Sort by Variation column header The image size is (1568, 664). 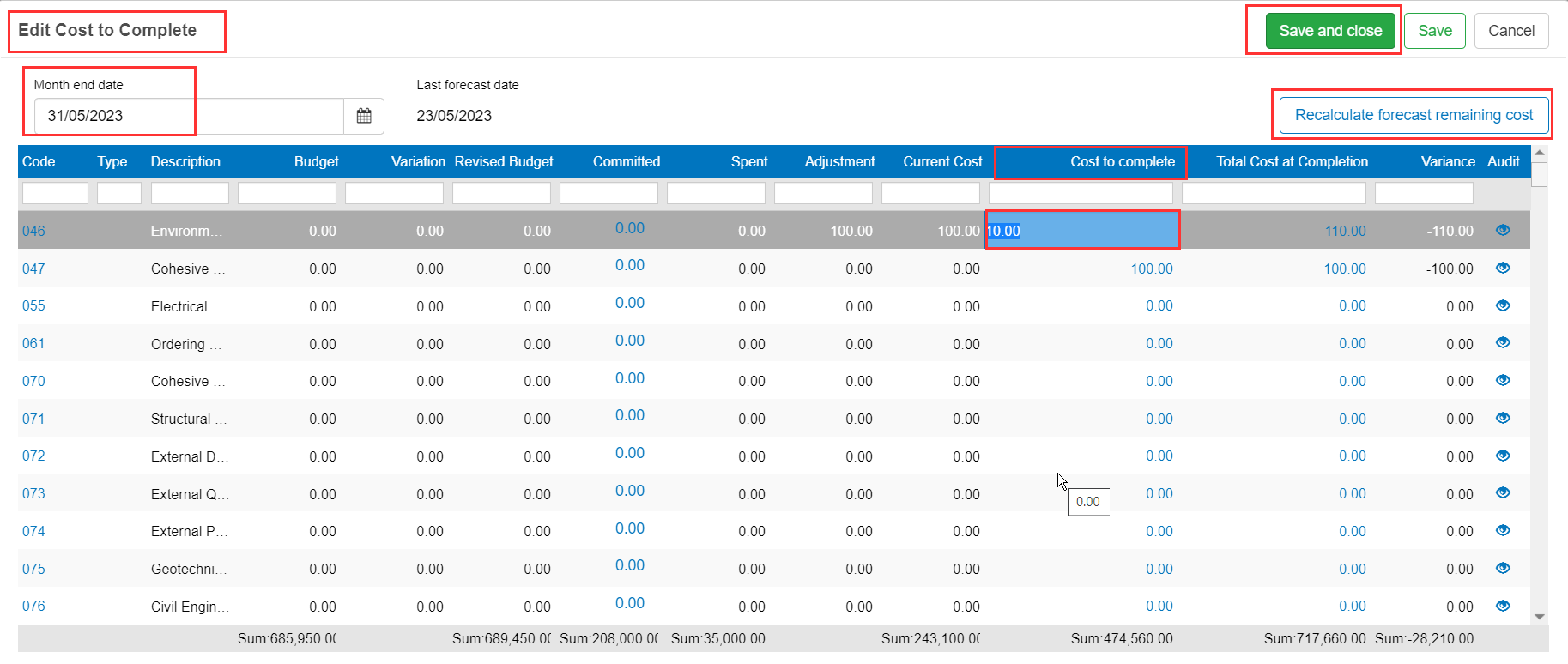click(x=418, y=161)
